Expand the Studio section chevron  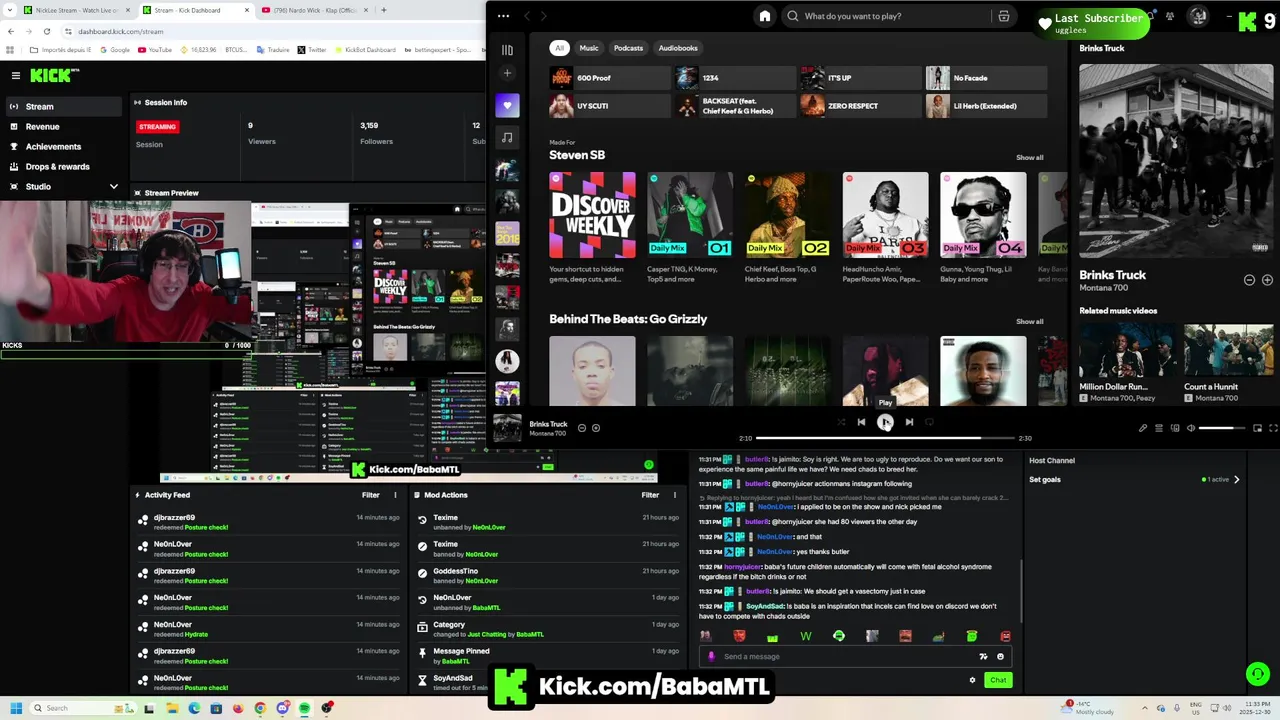(x=113, y=187)
